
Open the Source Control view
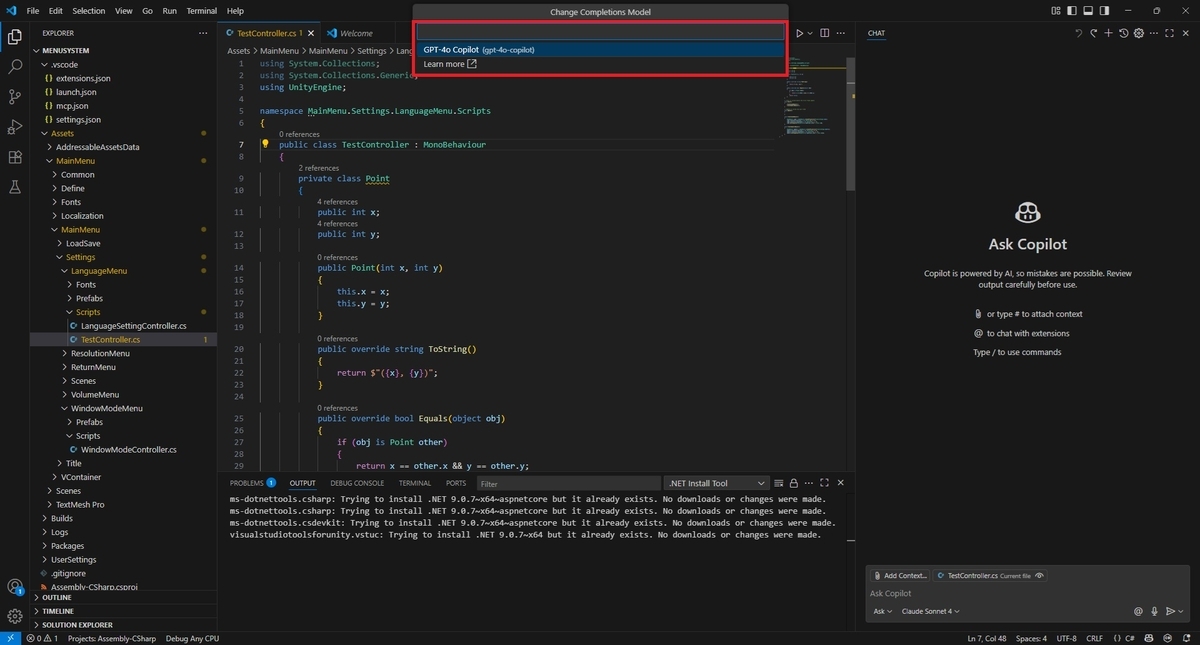[x=15, y=97]
